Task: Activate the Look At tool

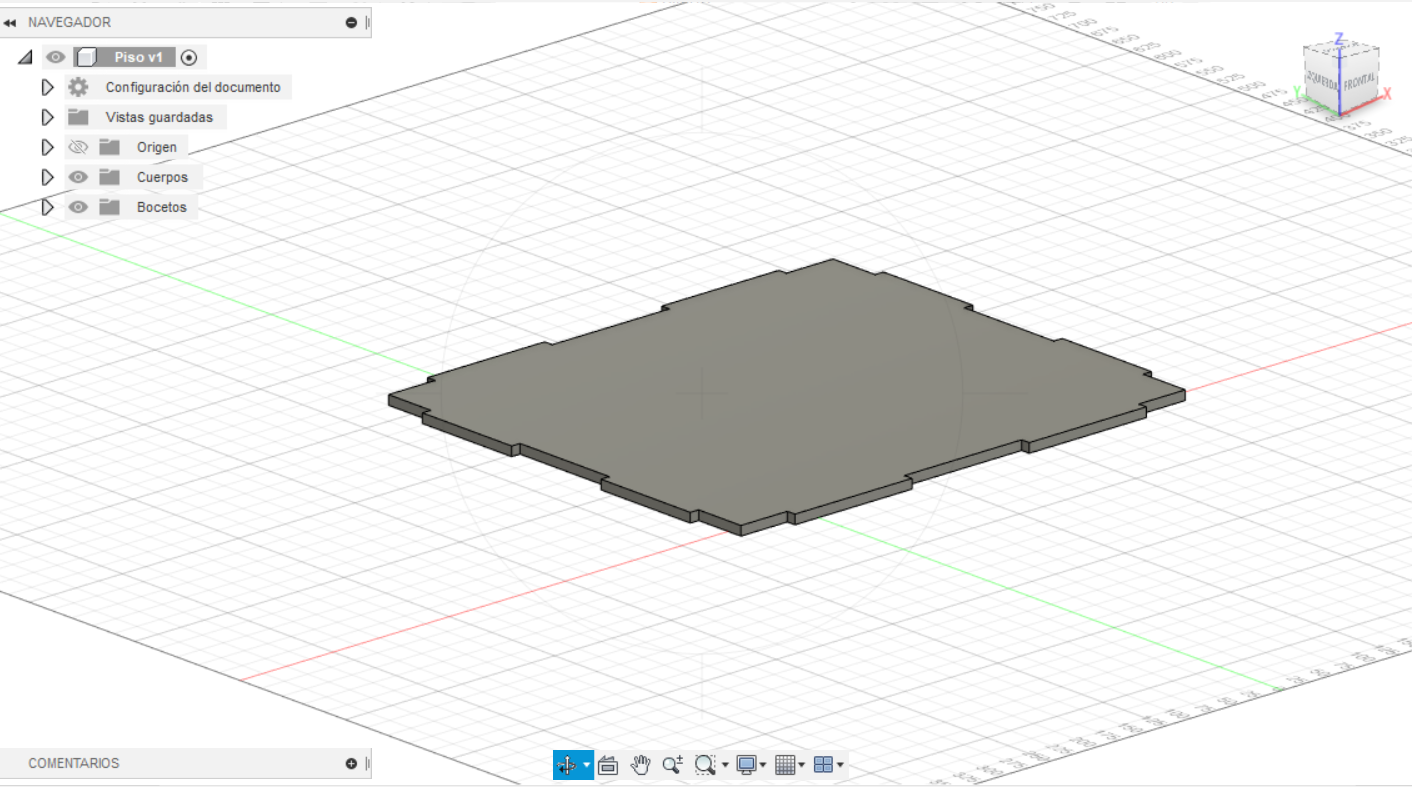Action: (x=608, y=765)
